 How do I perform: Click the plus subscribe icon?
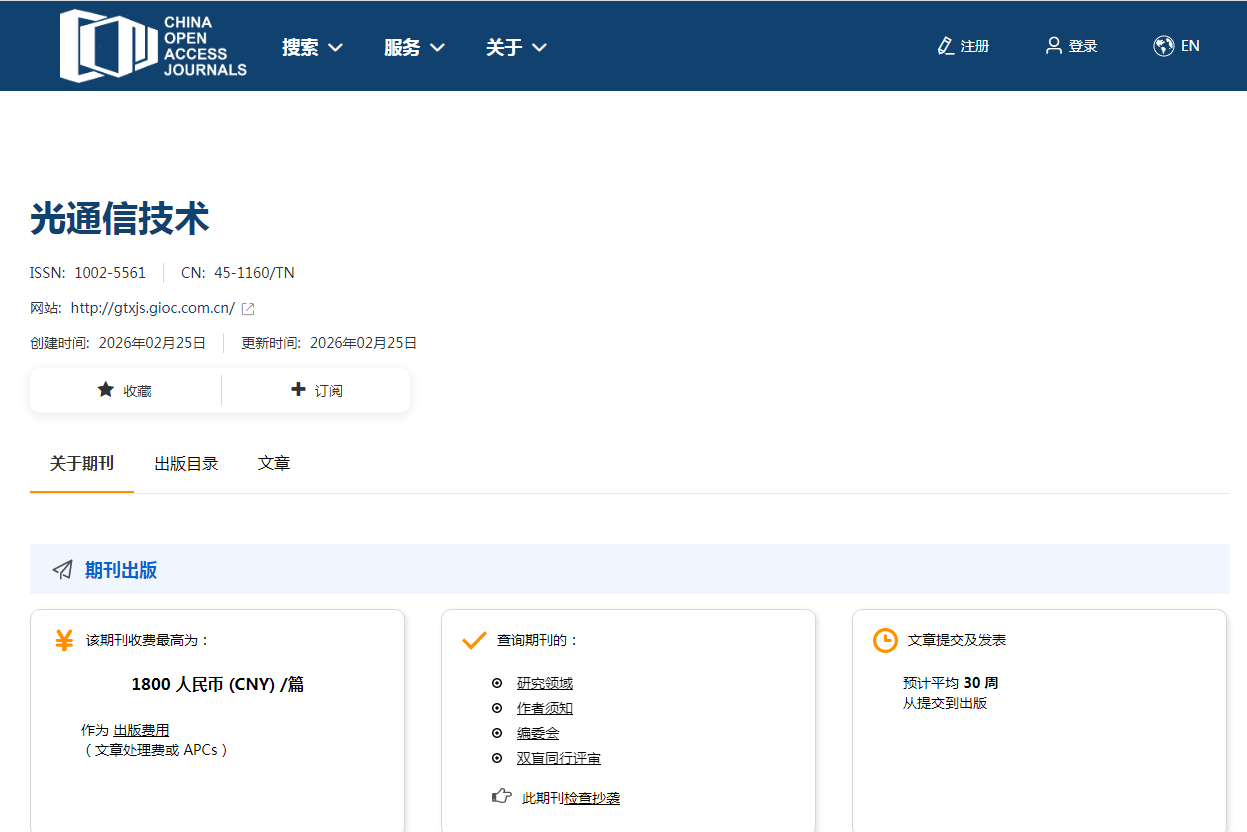coord(298,390)
